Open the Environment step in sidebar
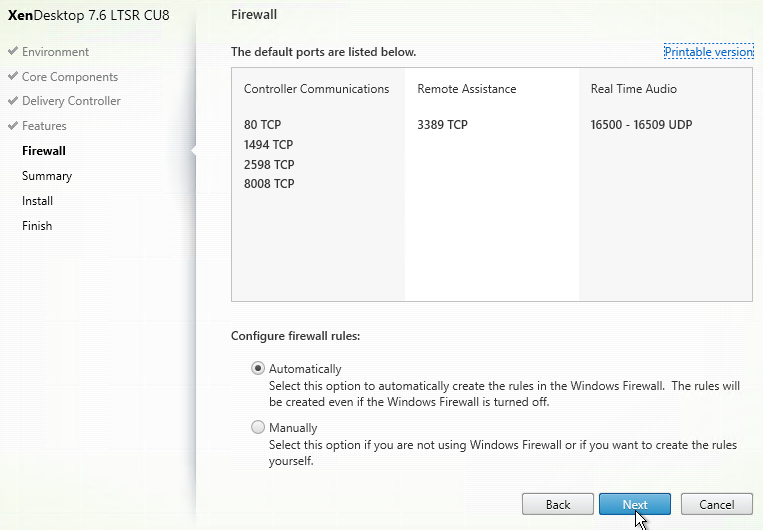 [x=55, y=52]
